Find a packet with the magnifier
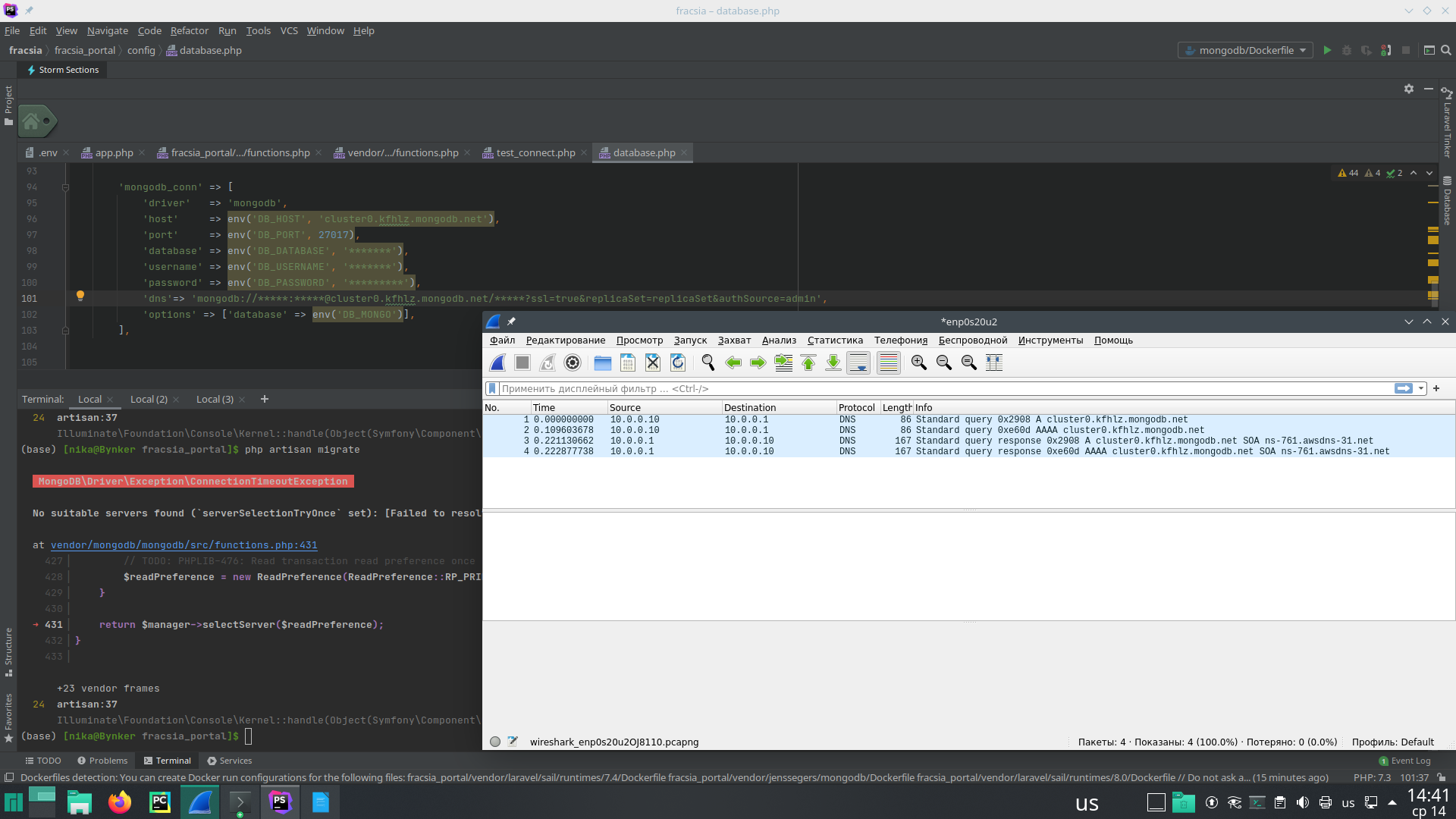1456x819 pixels. click(x=708, y=363)
